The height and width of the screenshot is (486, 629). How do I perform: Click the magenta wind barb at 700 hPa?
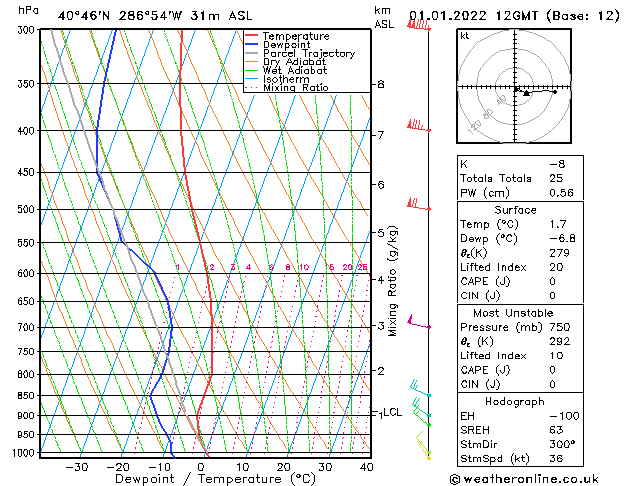419,322
